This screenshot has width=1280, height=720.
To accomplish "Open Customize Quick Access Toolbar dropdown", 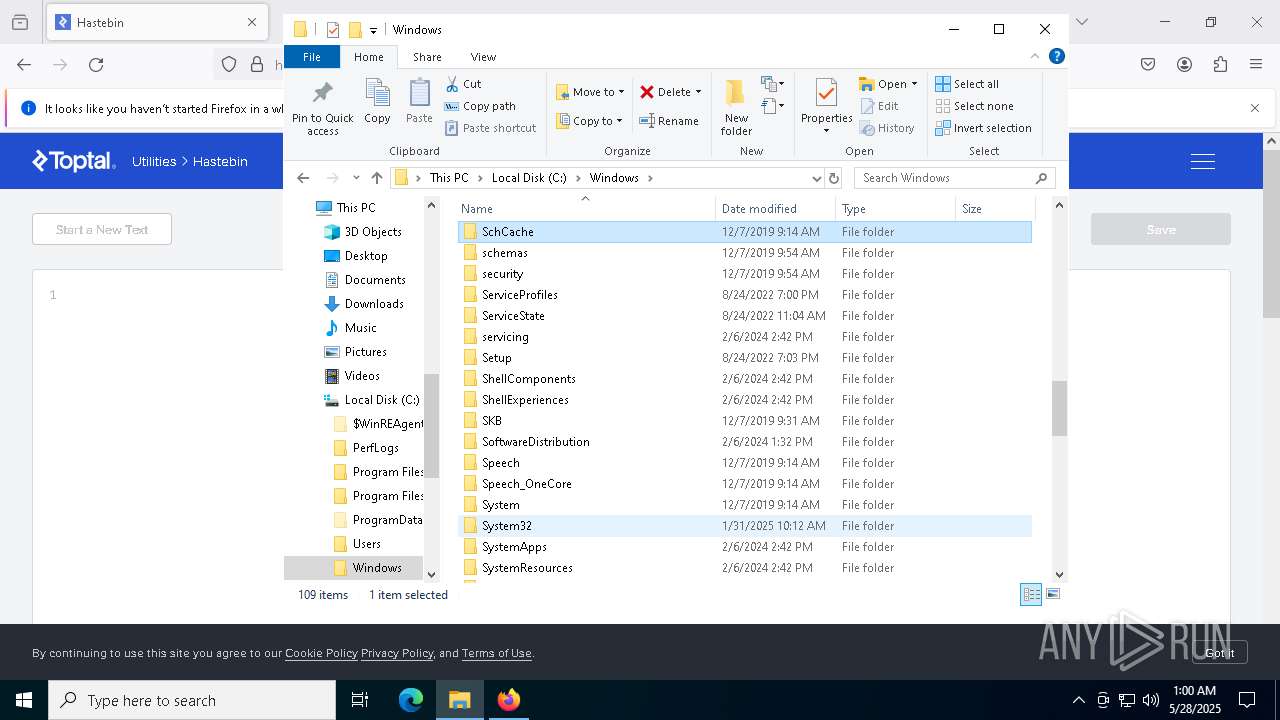I will coord(373,30).
